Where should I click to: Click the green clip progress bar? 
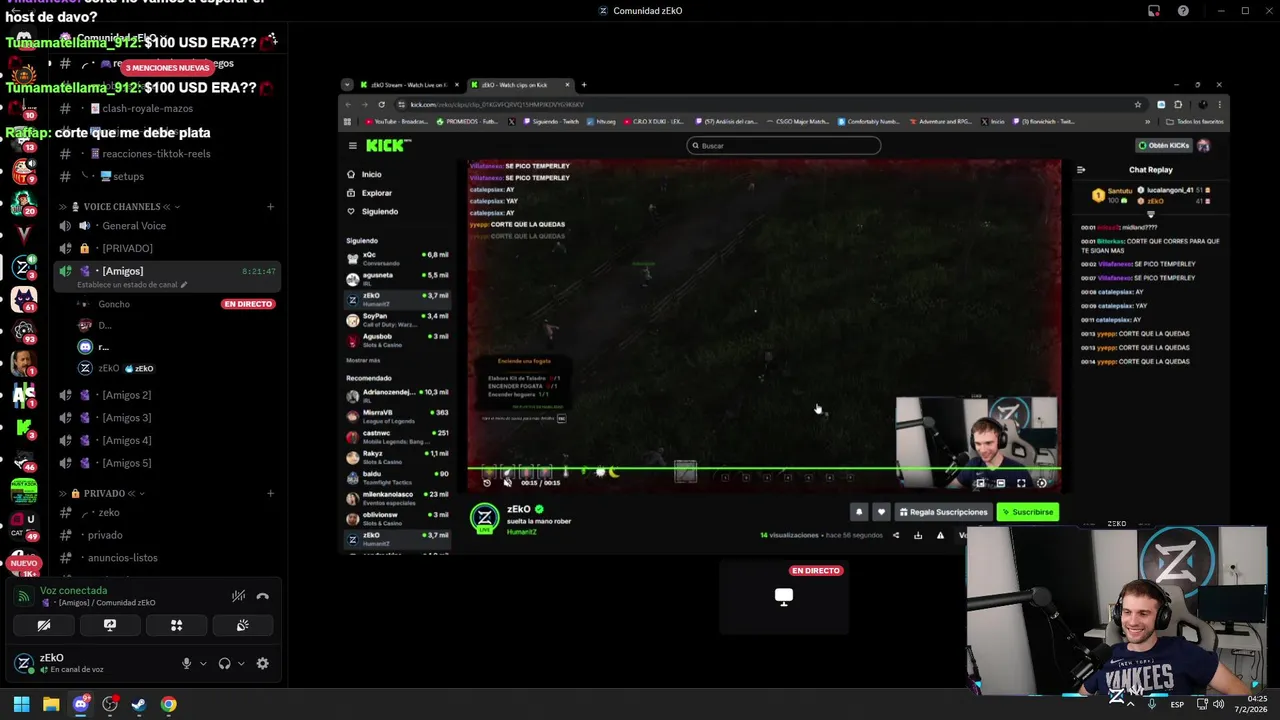[x=764, y=468]
